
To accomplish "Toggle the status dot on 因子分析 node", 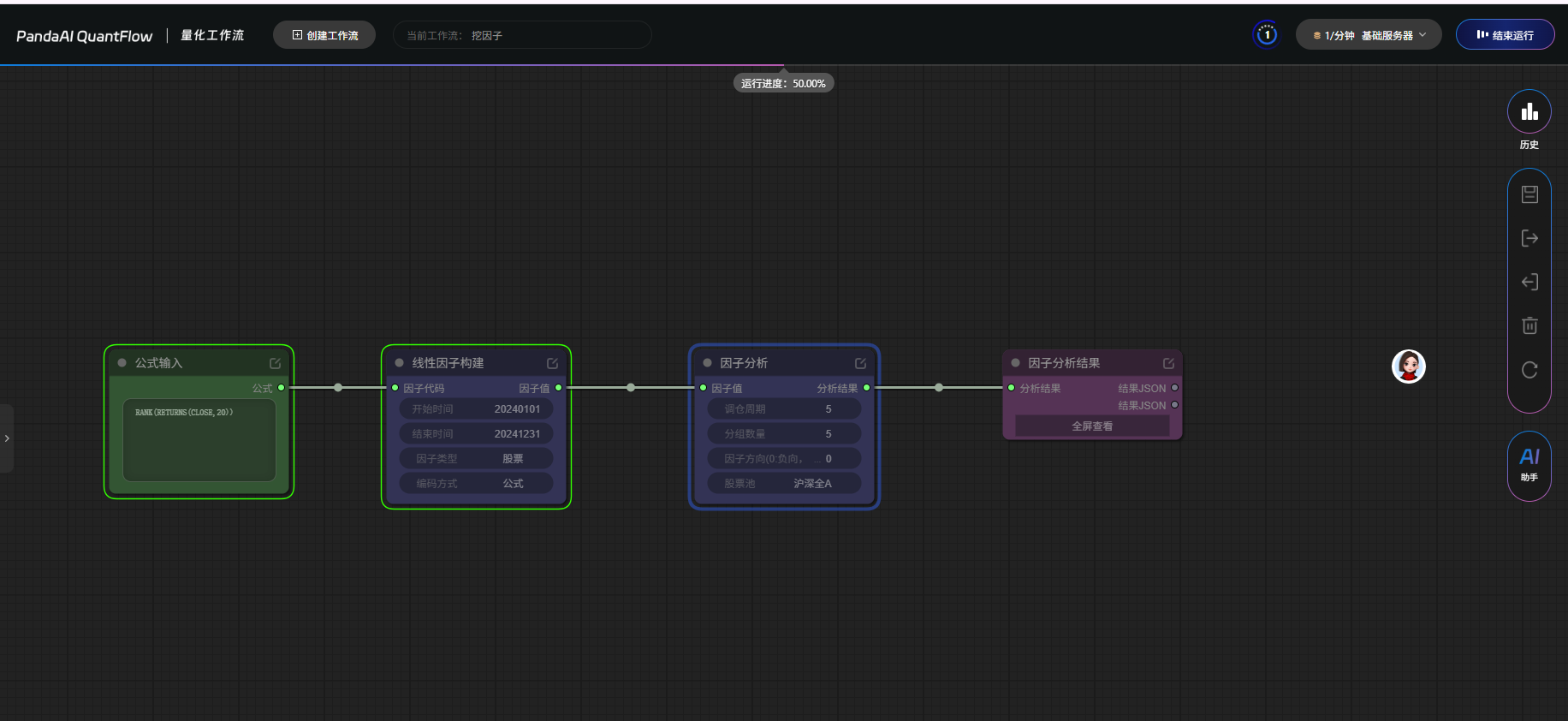I will (x=707, y=363).
